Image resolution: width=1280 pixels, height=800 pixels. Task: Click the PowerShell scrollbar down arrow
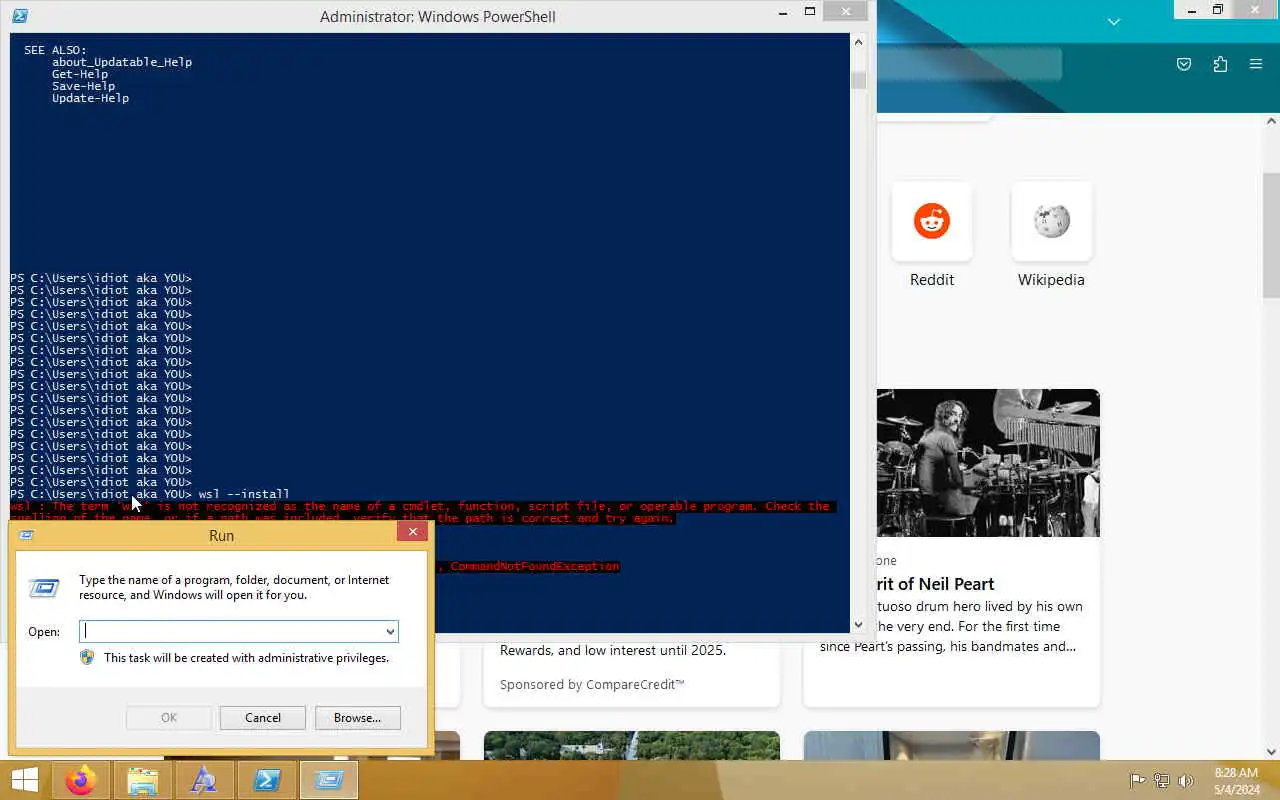coord(858,625)
